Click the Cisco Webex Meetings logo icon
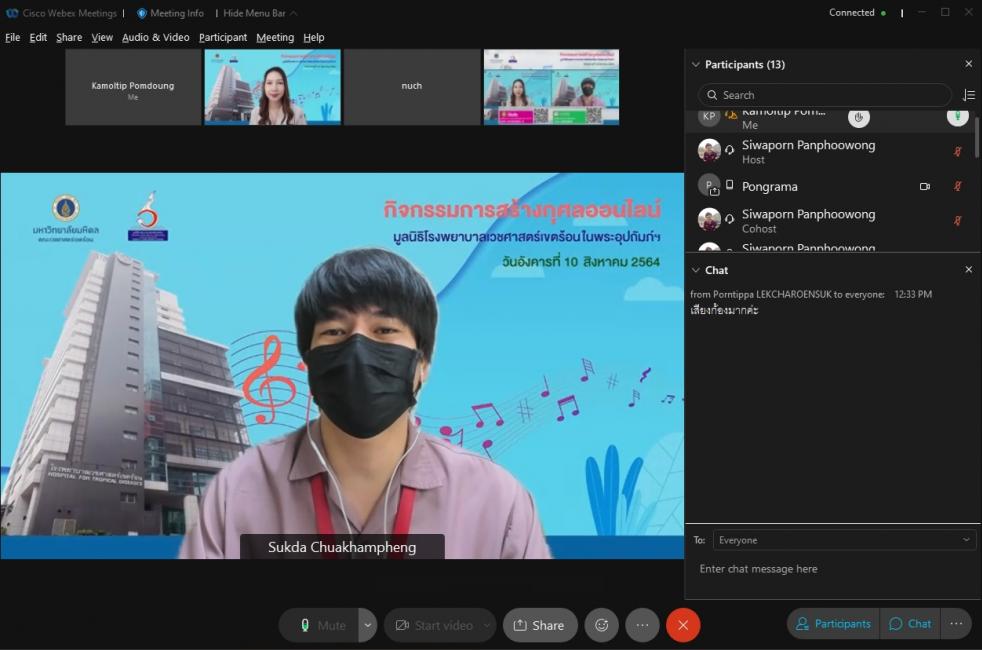The width and height of the screenshot is (982, 650). [x=12, y=13]
